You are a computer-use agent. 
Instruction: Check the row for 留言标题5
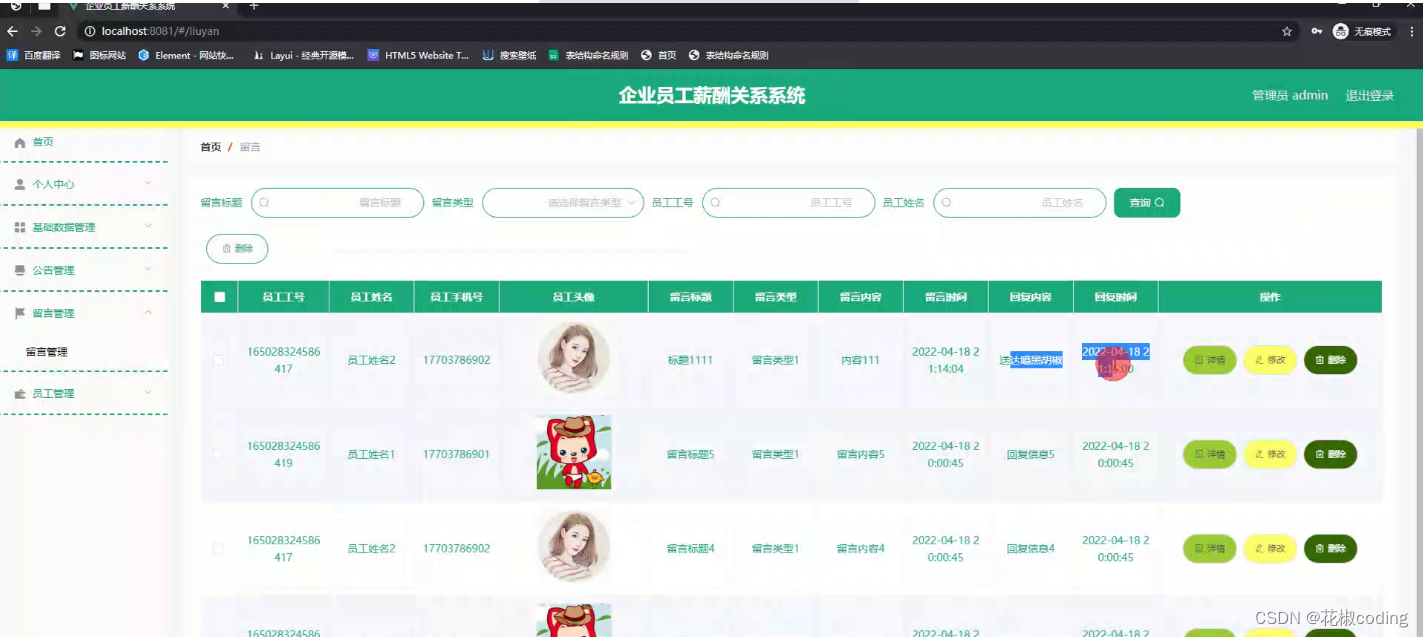(219, 454)
